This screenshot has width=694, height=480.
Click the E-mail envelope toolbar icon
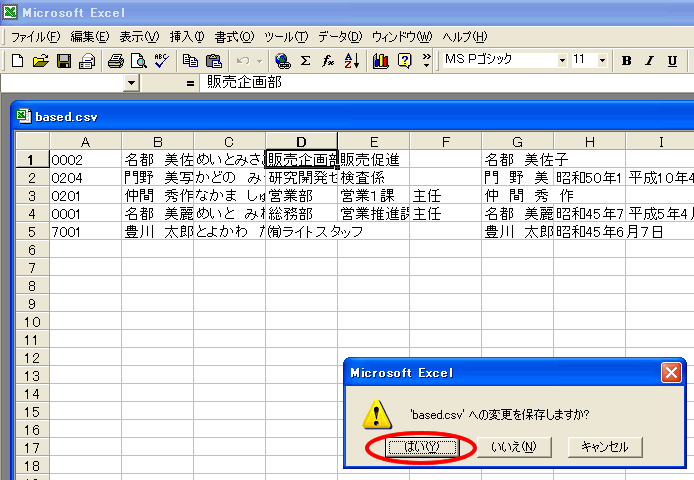[87, 61]
